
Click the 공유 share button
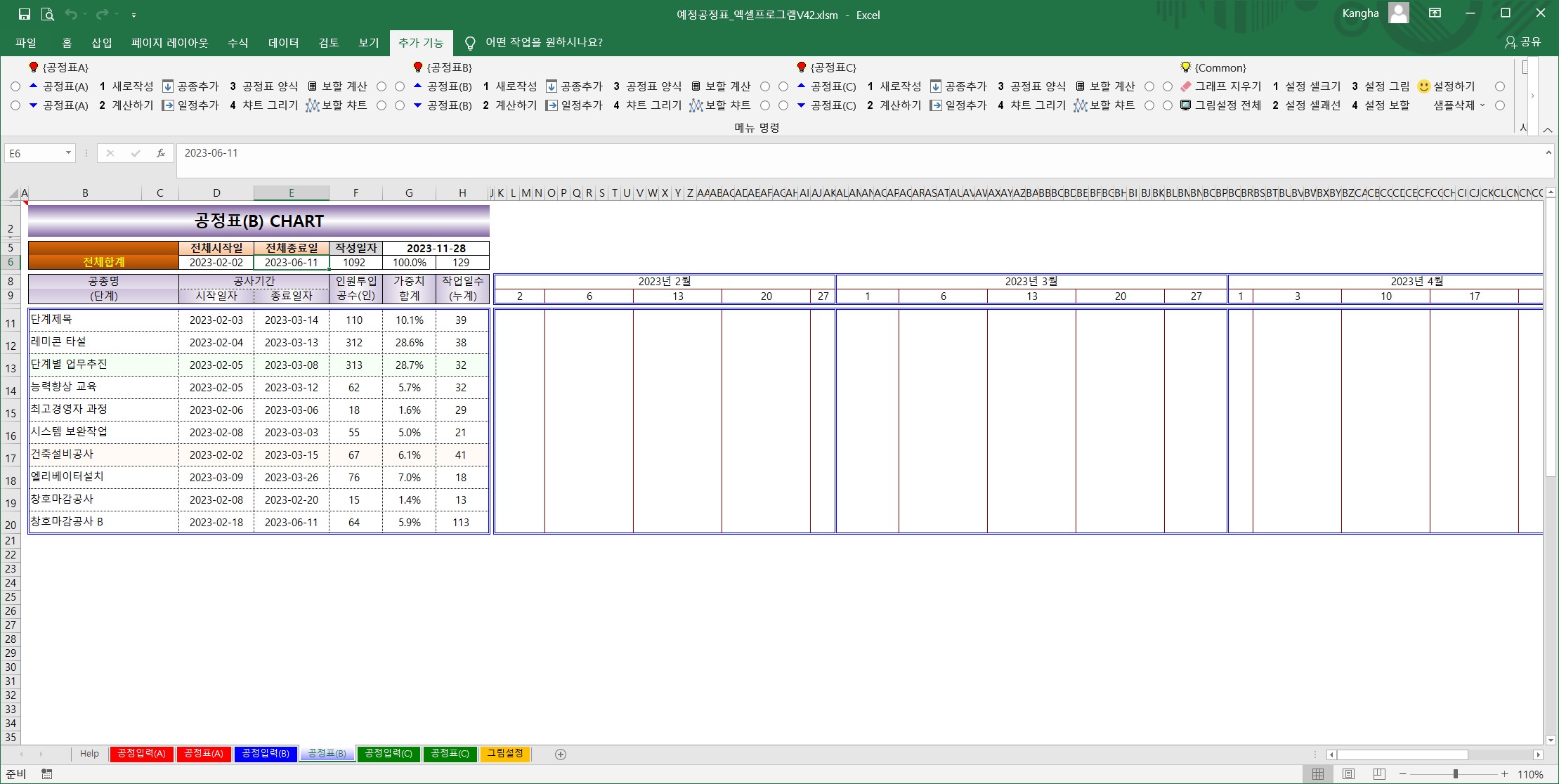click(1522, 42)
